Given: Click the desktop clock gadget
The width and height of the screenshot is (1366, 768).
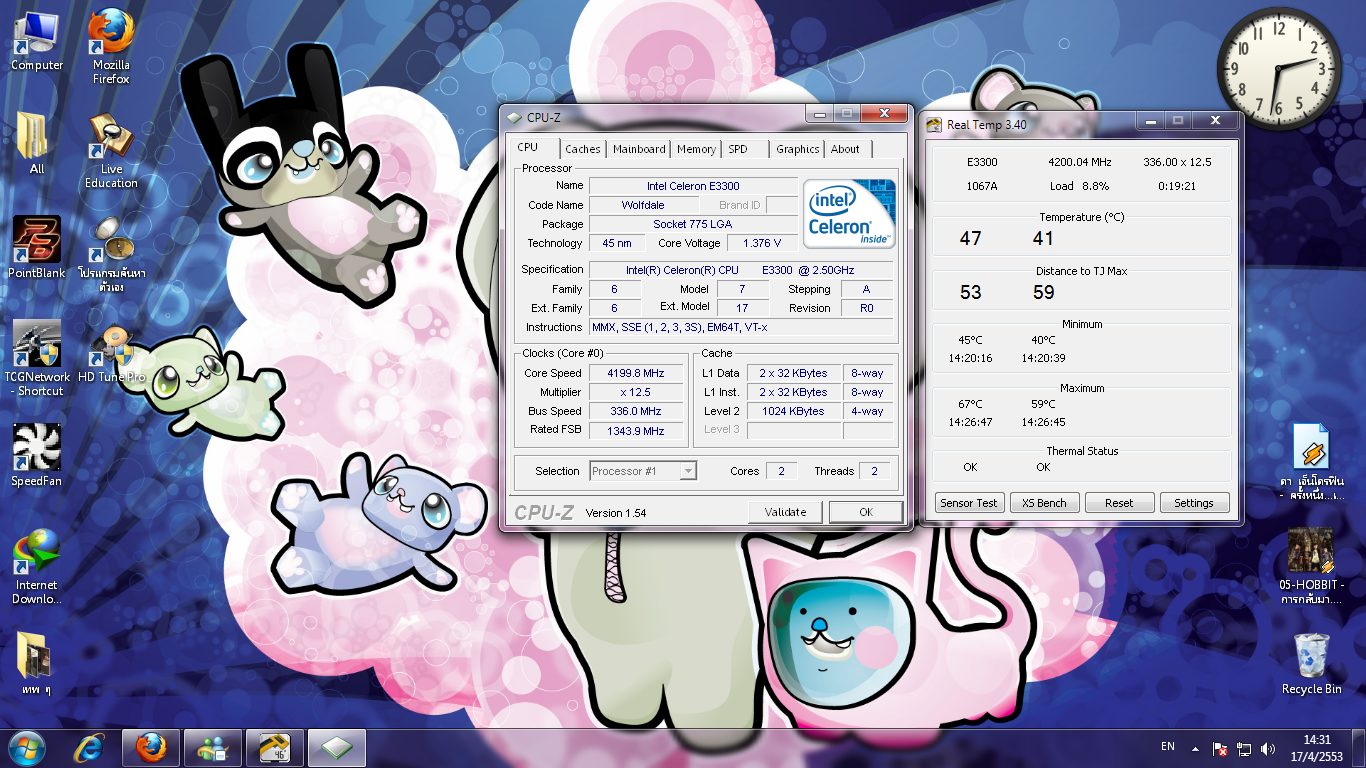Looking at the screenshot, I should pyautogui.click(x=1279, y=68).
